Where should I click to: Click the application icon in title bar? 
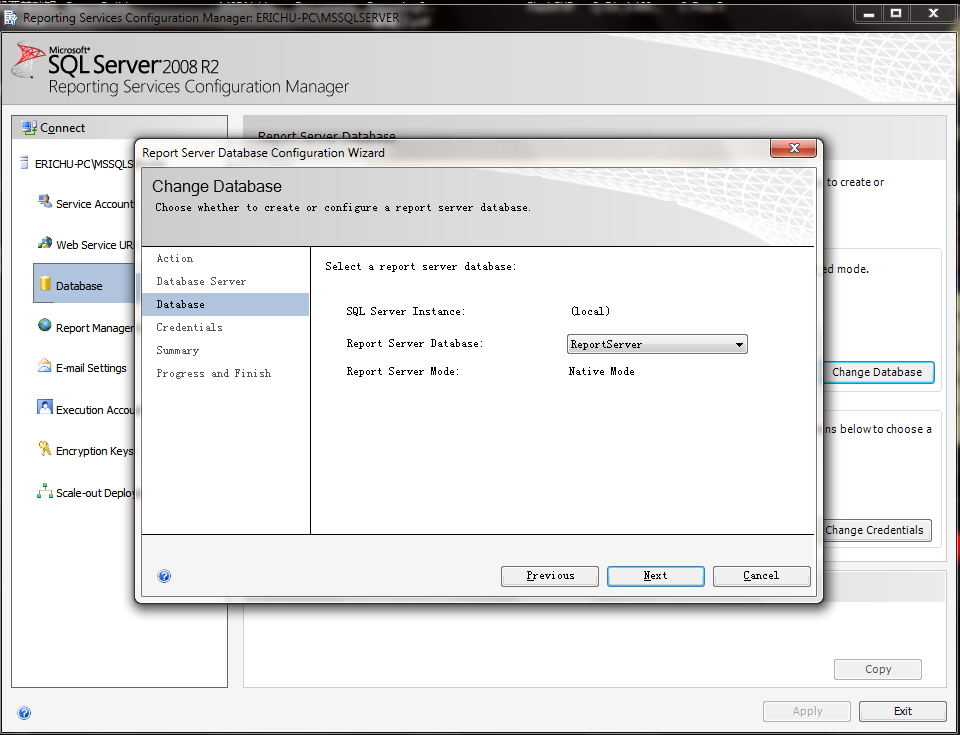click(10, 17)
